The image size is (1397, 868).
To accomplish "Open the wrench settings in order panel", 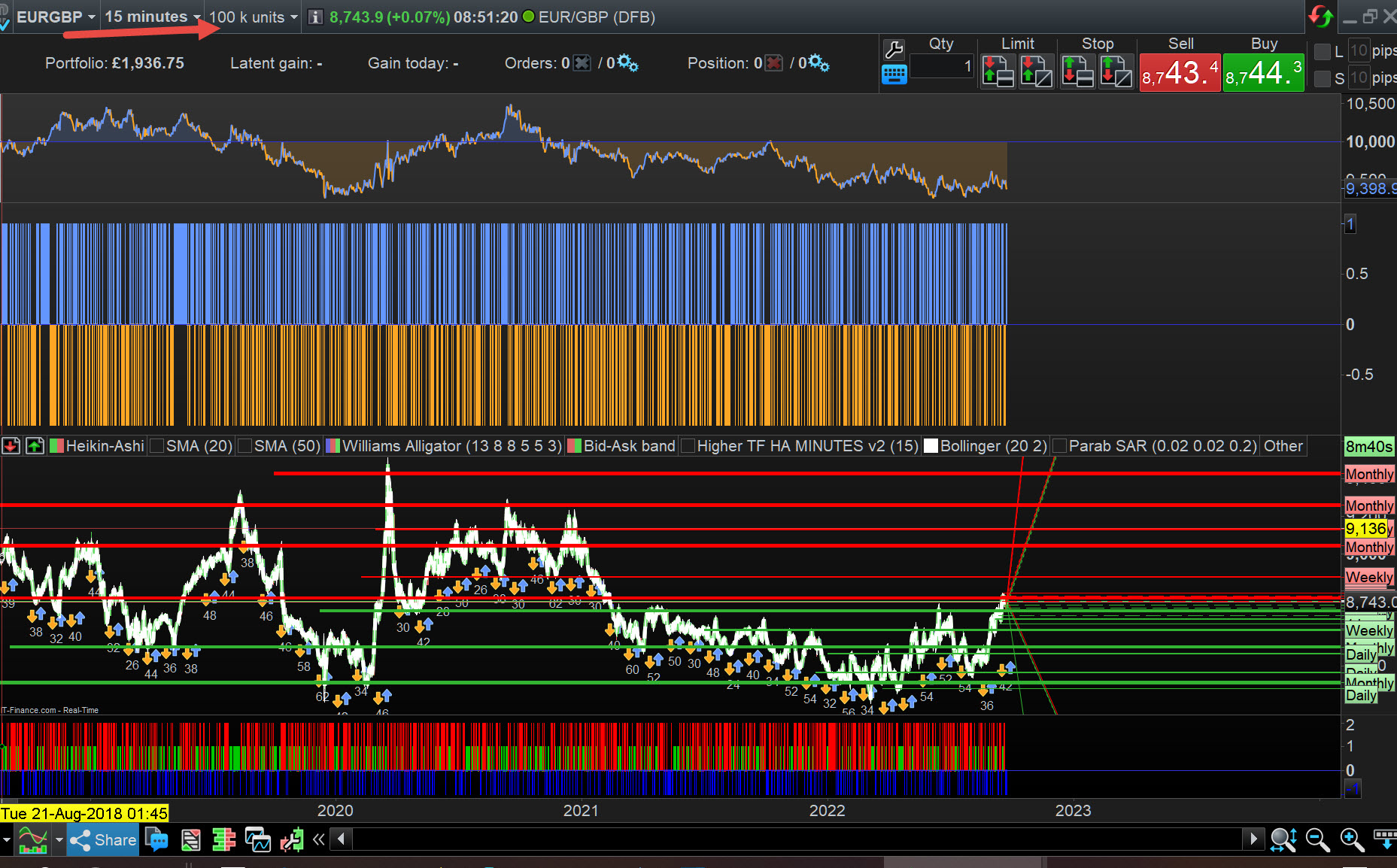I will click(894, 50).
